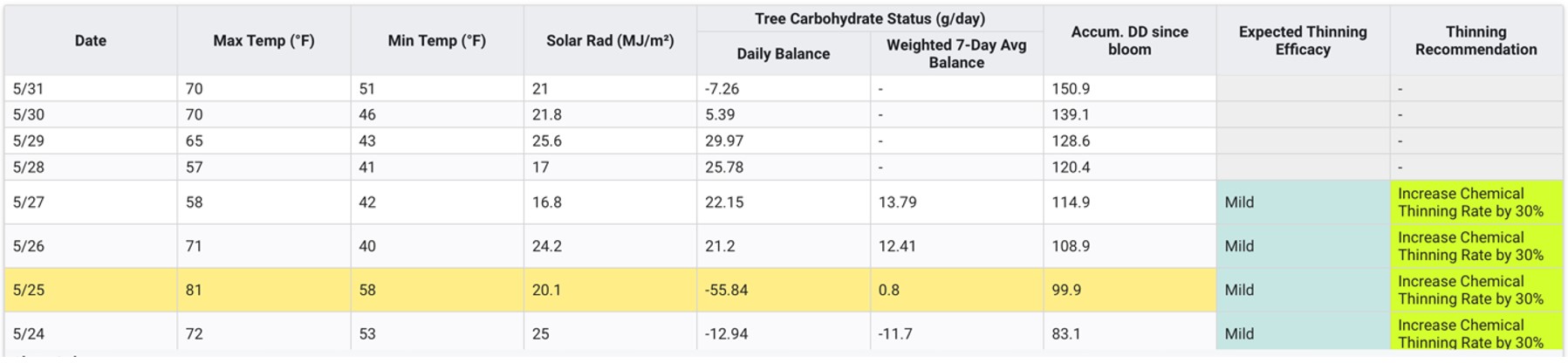Click the Date column header
This screenshot has height=363, width=1568.
[90, 40]
